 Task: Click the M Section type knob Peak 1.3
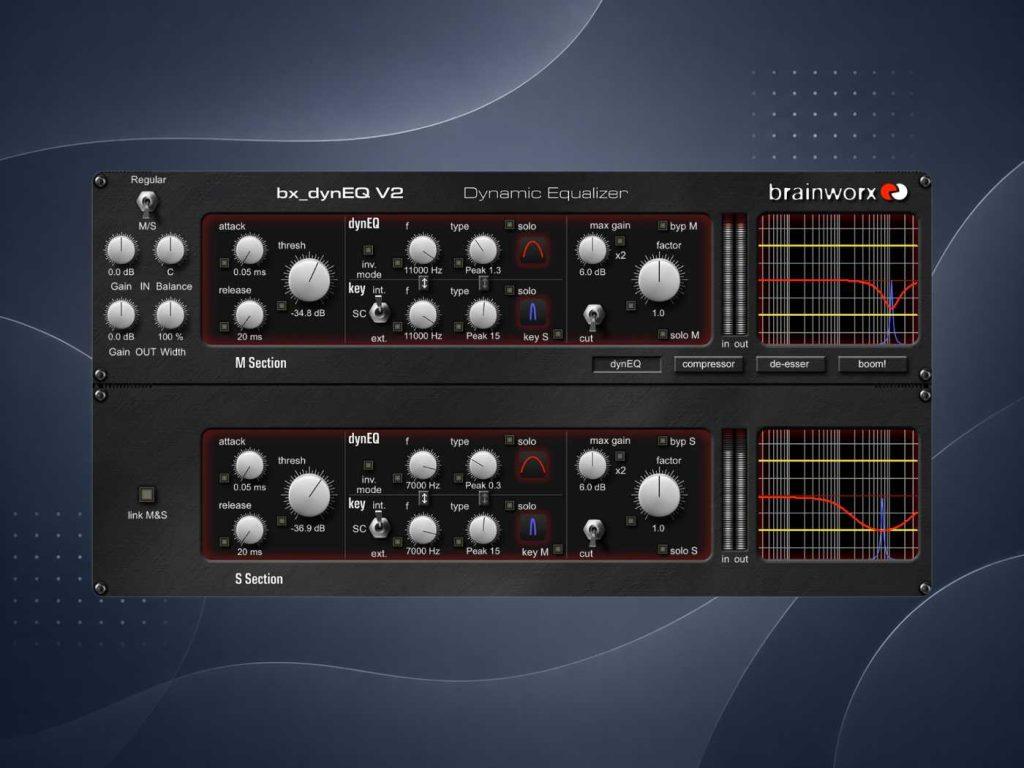coord(483,250)
